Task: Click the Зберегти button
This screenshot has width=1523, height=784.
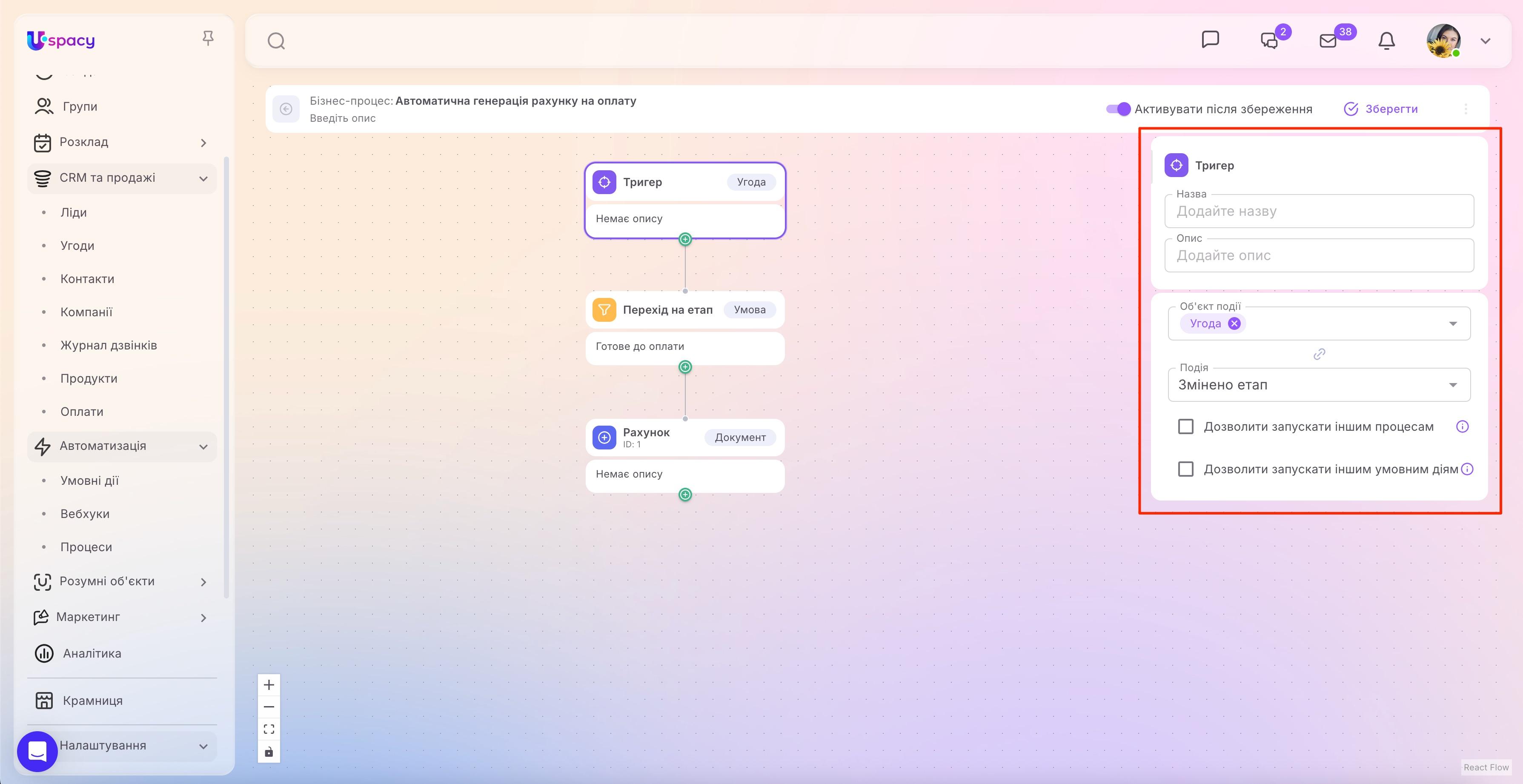Action: click(x=1381, y=109)
